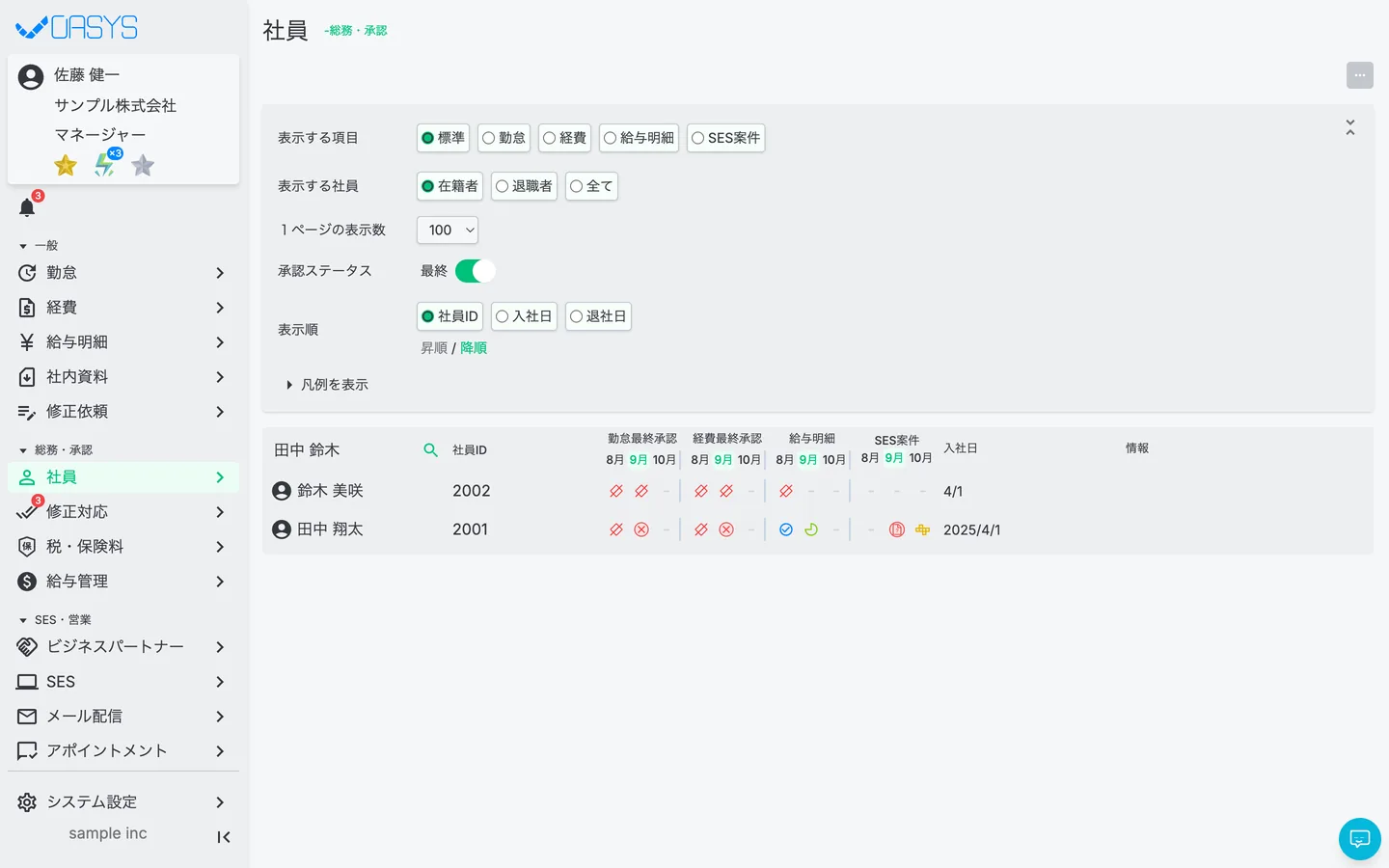Open the 勤怠 sidebar menu
The height and width of the screenshot is (868, 1389).
pos(123,273)
